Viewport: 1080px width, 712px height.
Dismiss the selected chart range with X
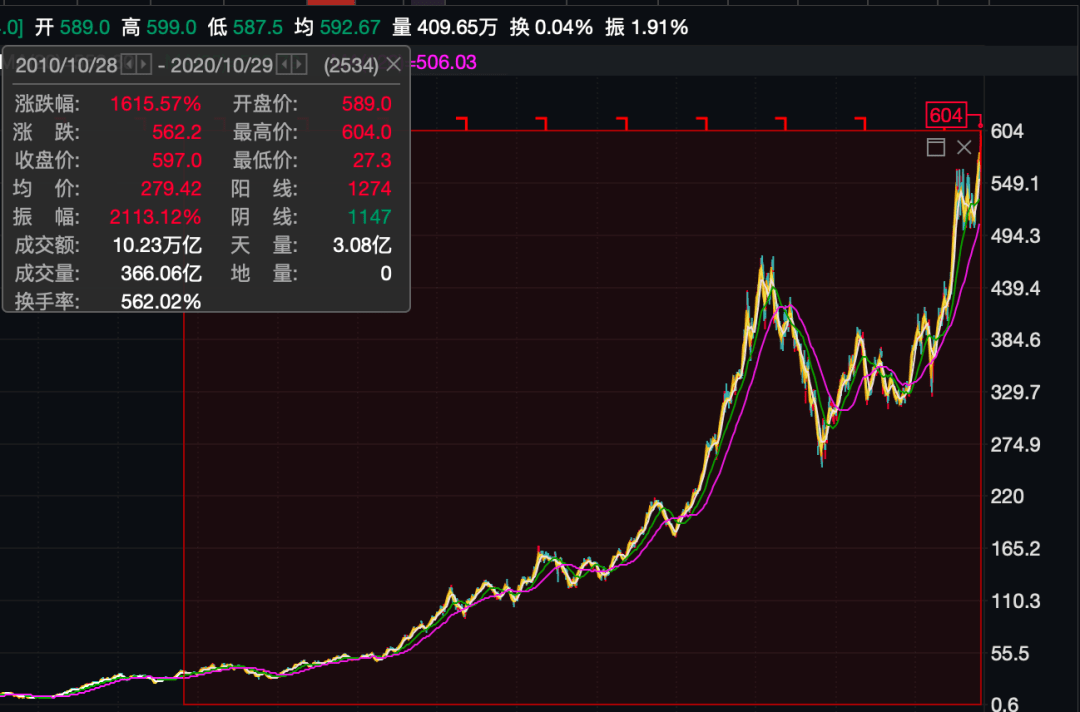964,147
